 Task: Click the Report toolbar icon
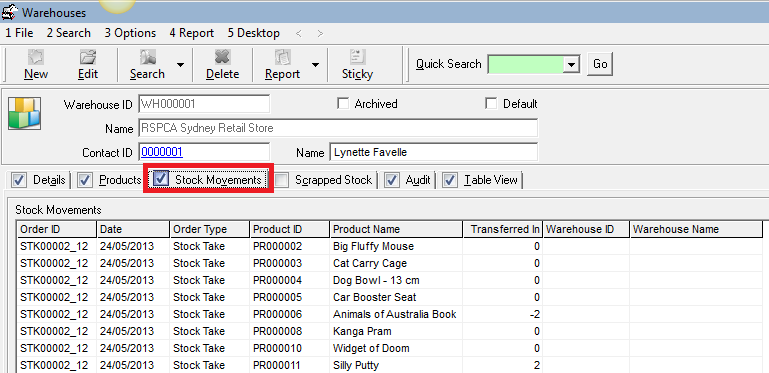tap(282, 57)
